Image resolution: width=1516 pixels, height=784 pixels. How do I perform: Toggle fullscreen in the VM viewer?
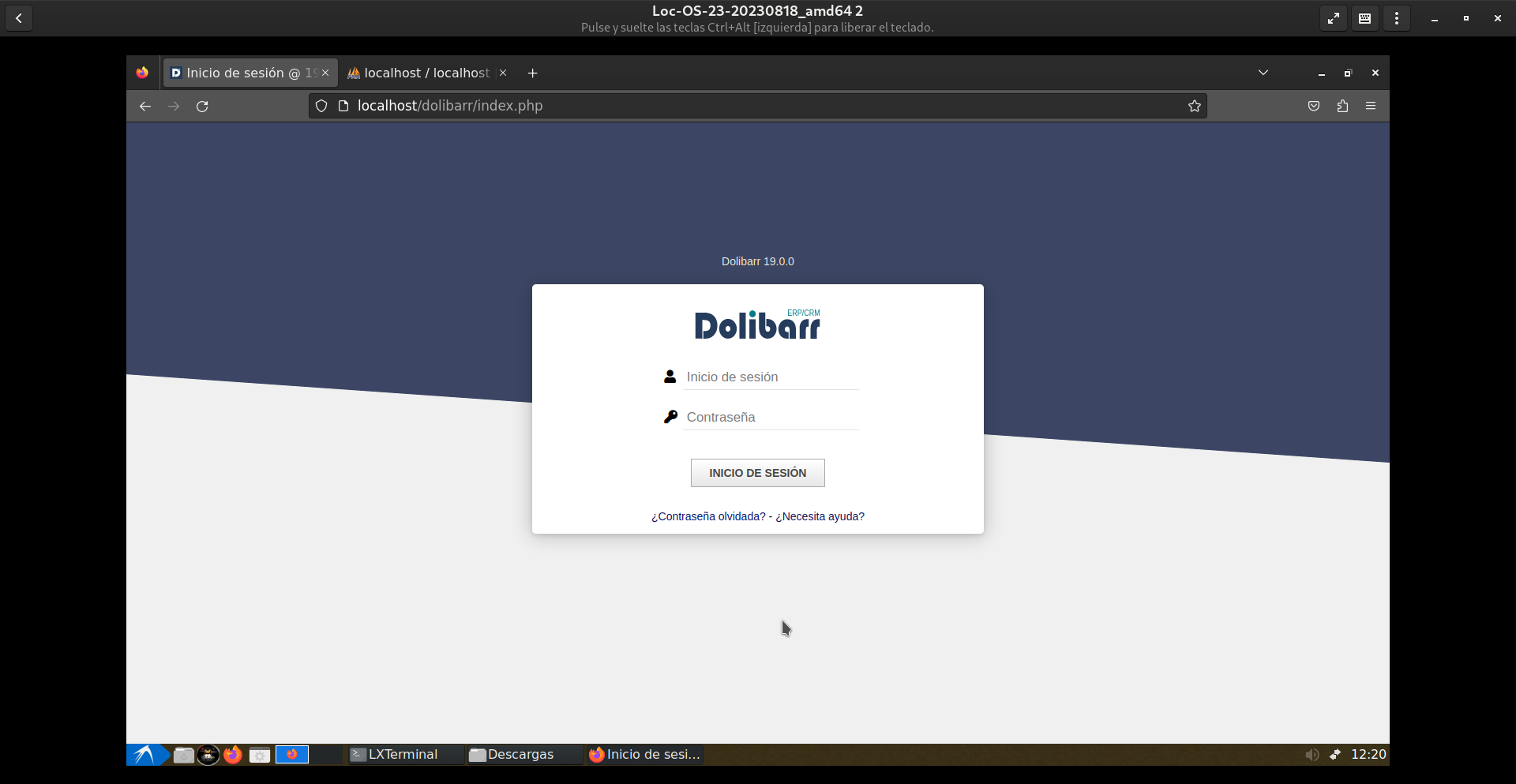pos(1333,18)
